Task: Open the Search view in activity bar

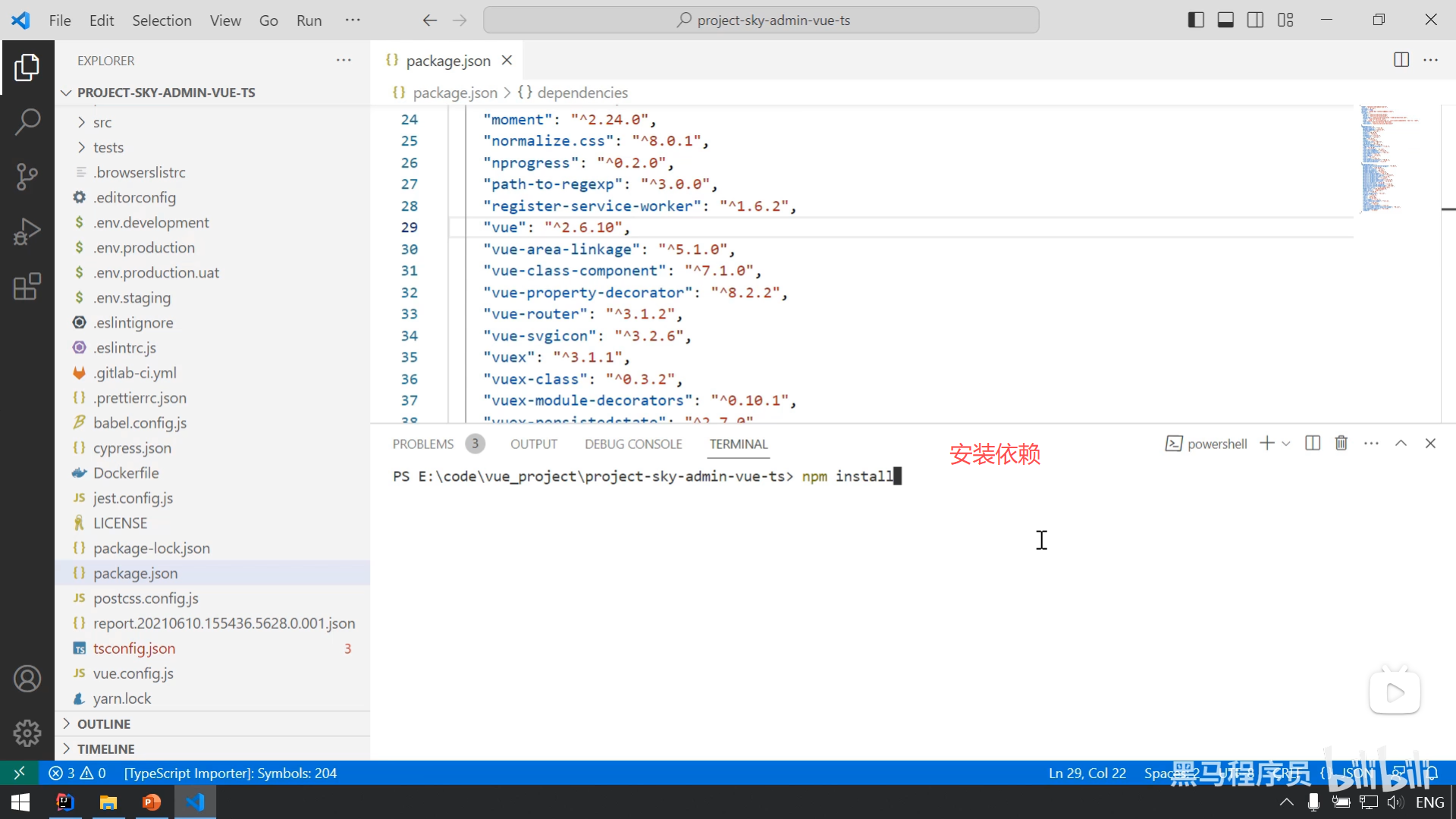Action: (27, 121)
